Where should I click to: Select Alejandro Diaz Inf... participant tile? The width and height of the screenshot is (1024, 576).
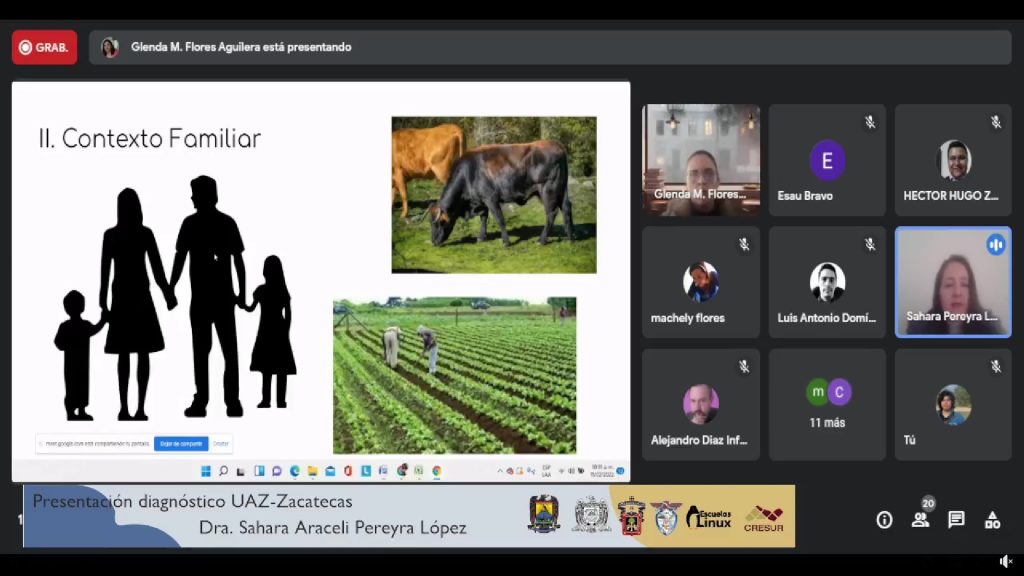[x=701, y=404]
